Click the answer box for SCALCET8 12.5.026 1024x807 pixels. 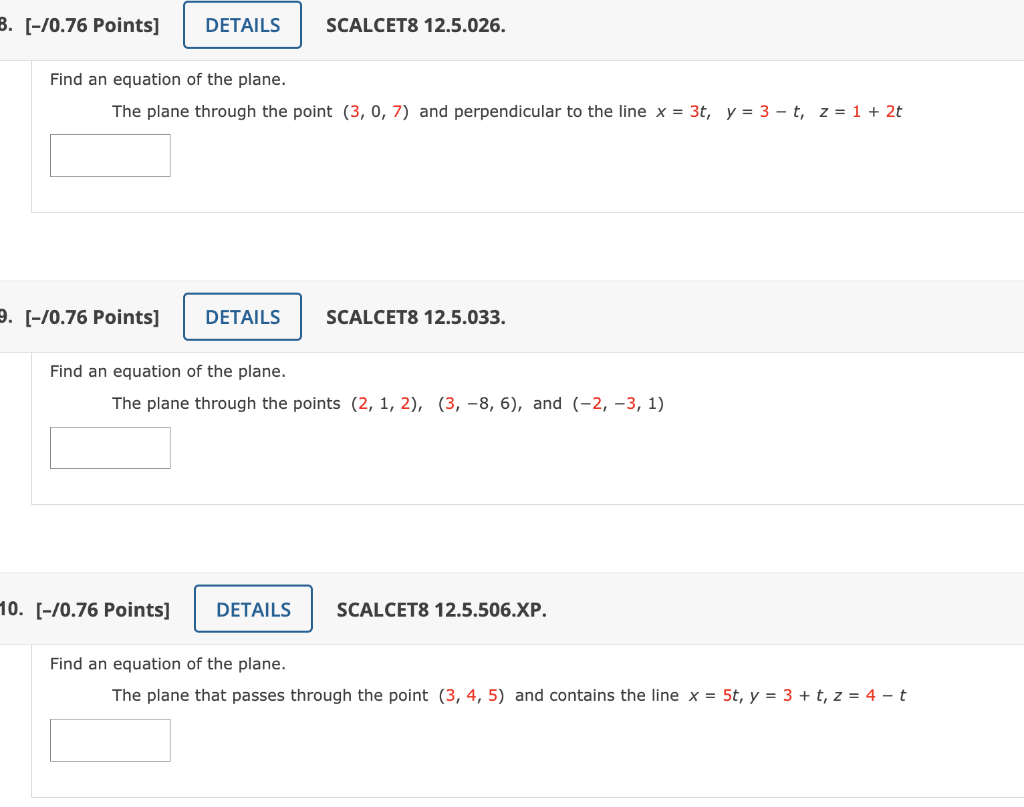click(x=110, y=155)
